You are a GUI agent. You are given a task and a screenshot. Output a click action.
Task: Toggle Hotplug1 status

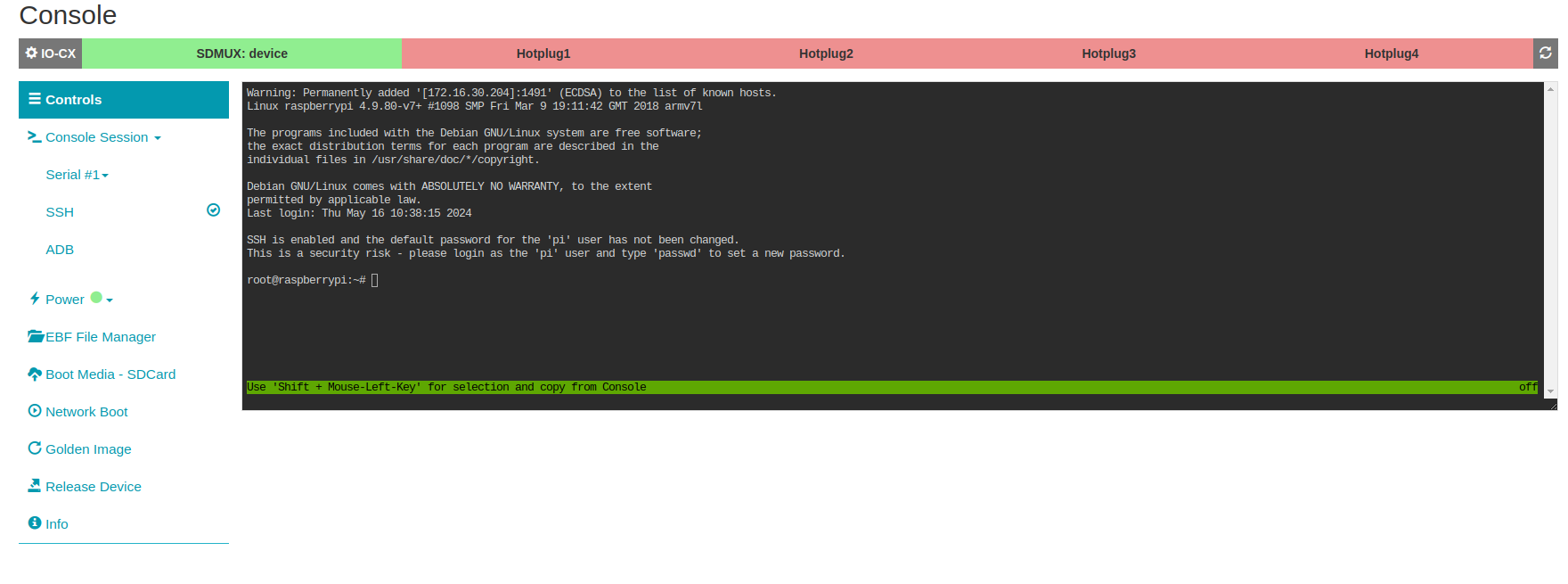click(543, 53)
